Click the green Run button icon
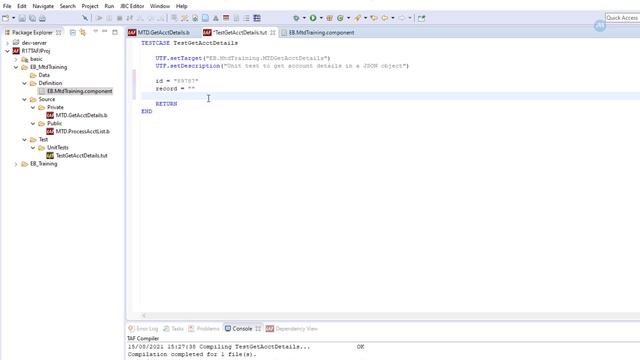The width and height of the screenshot is (640, 360). pos(313,18)
